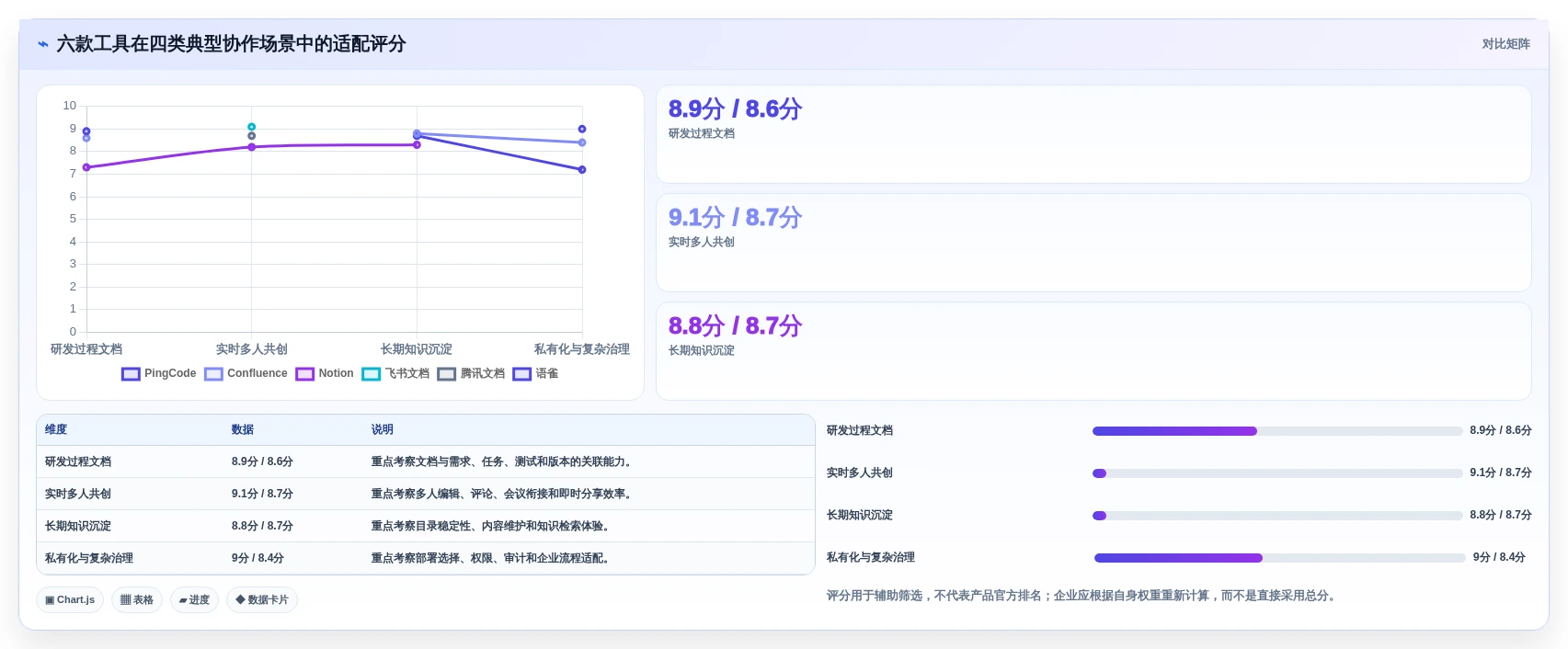
Task: Click the 实时多人共创 progress bar
Action: (x=1277, y=473)
